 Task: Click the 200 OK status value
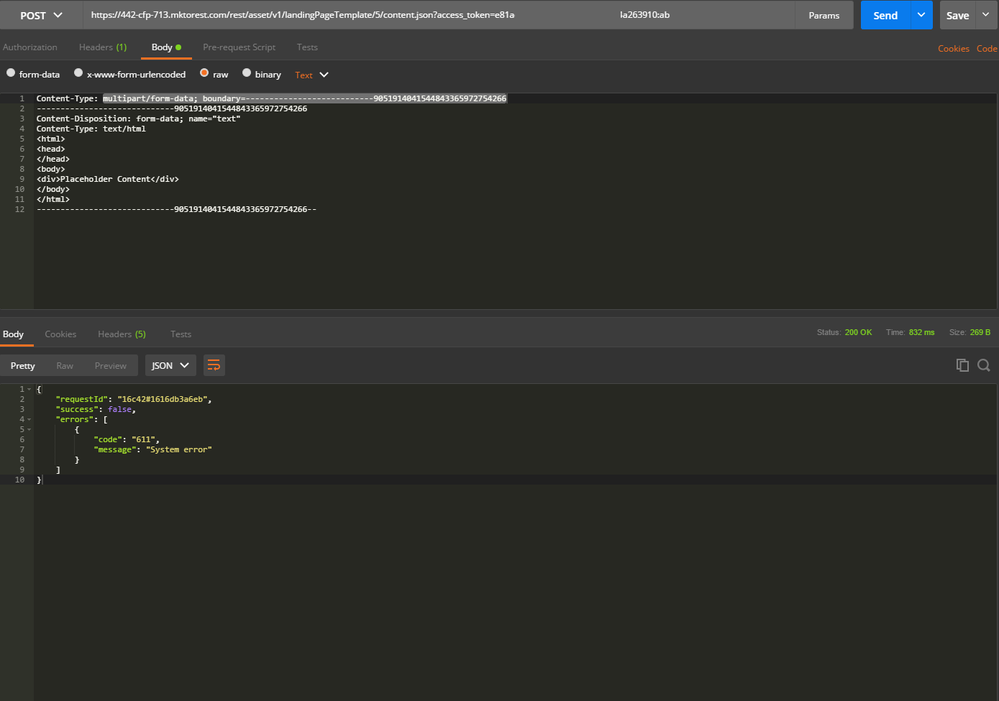[x=858, y=333]
